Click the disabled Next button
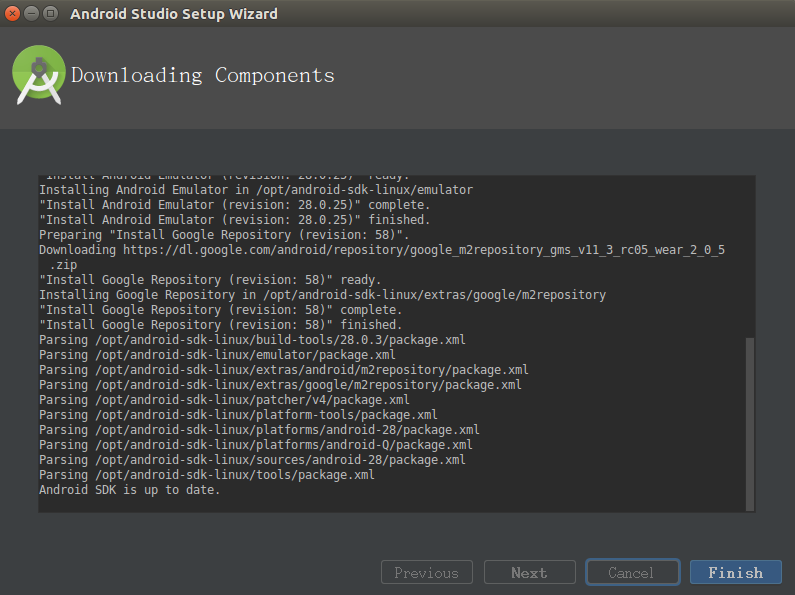The image size is (795, 595). pyautogui.click(x=529, y=573)
